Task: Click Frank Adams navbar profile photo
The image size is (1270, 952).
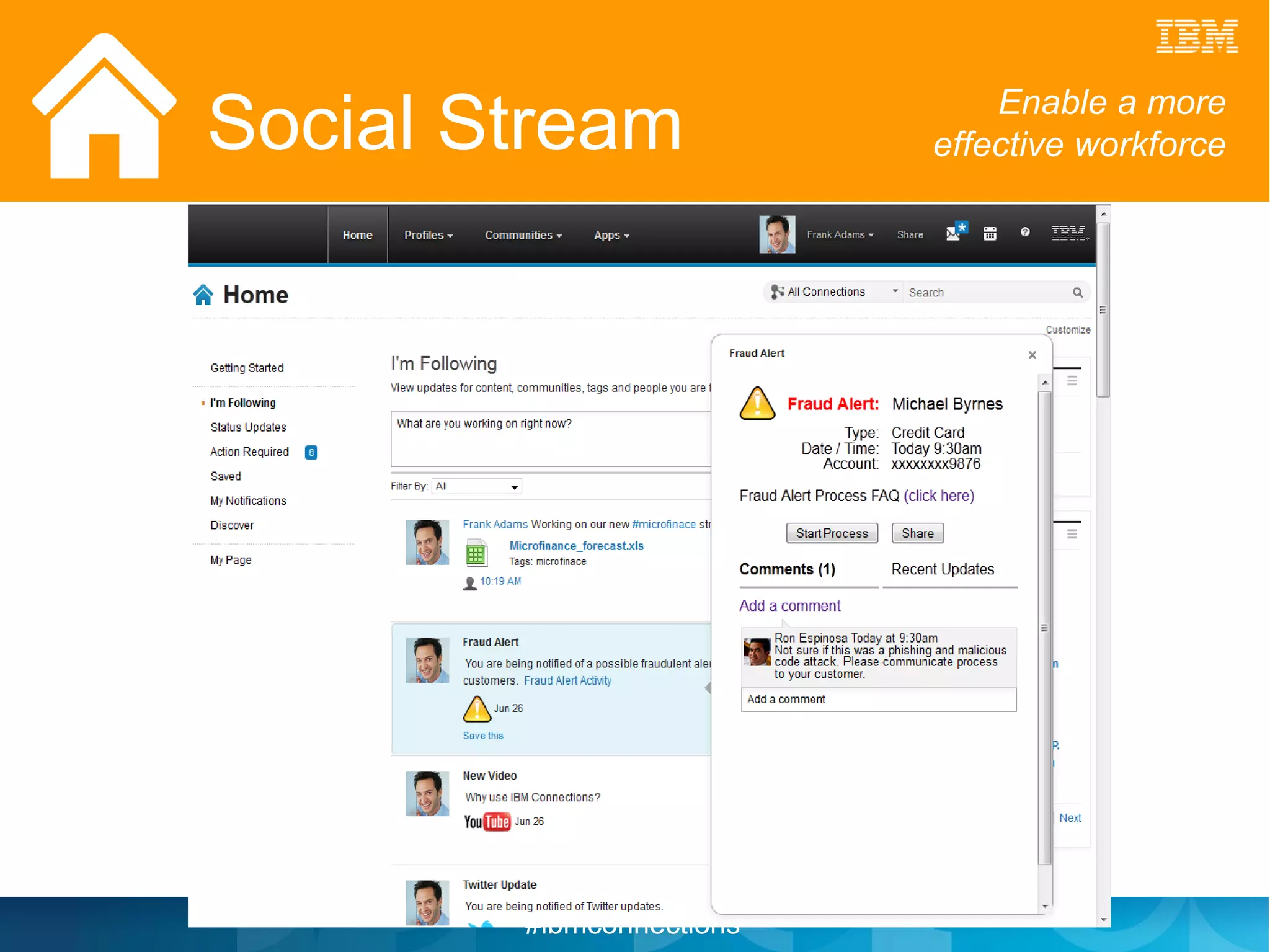Action: point(777,234)
